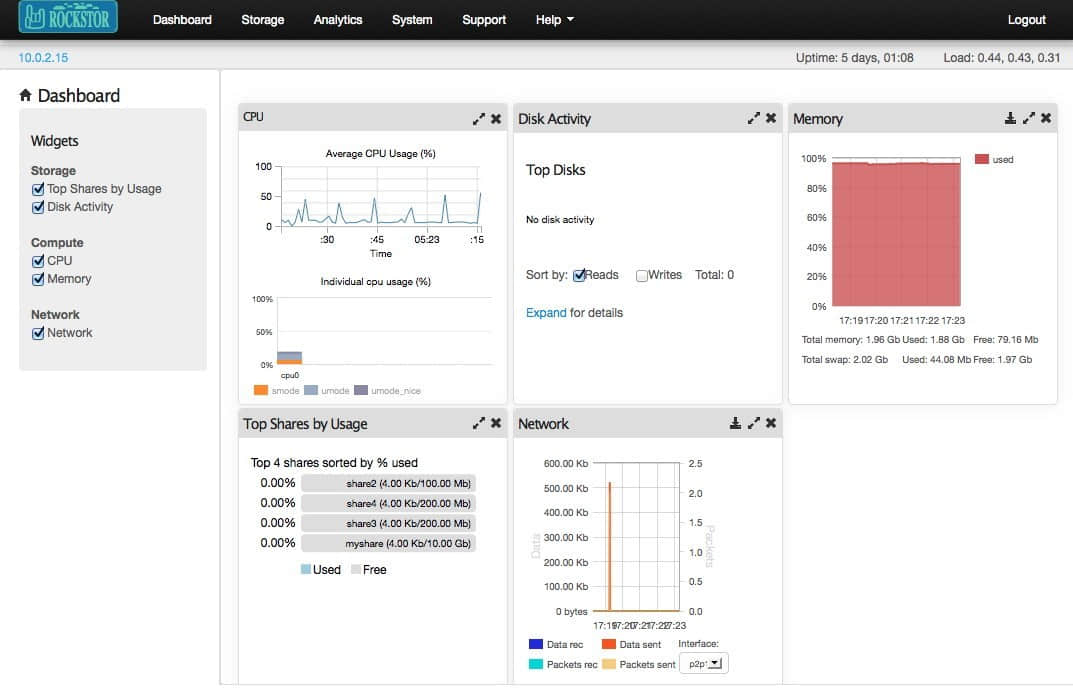Enable sort by Writes checkbox
The height and width of the screenshot is (695, 1073).
click(x=642, y=275)
